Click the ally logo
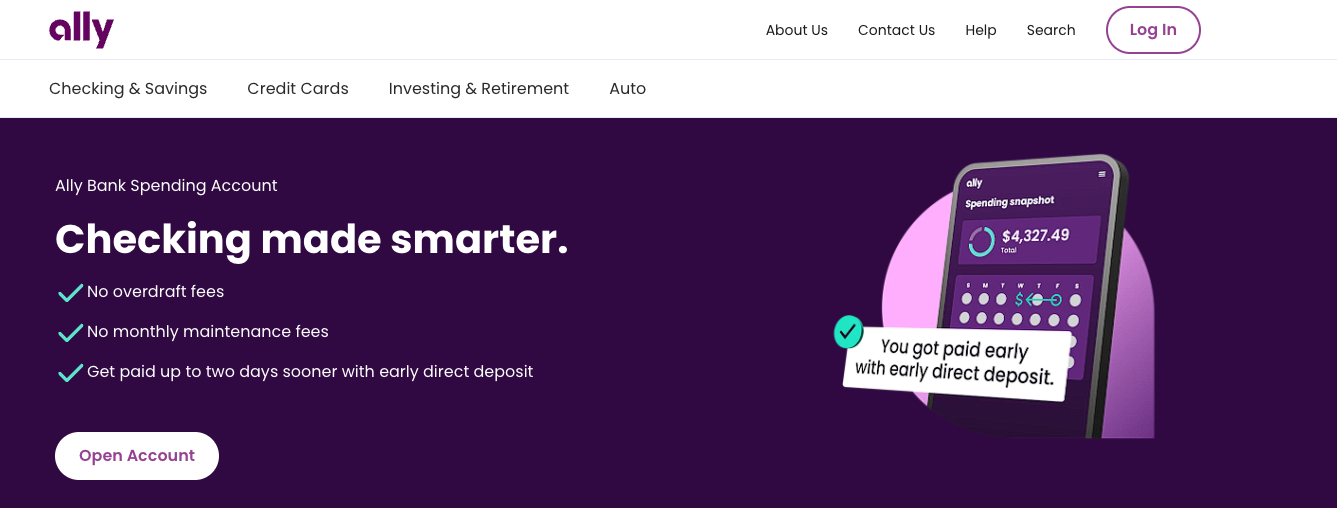This screenshot has height=508, width=1337. point(81,29)
